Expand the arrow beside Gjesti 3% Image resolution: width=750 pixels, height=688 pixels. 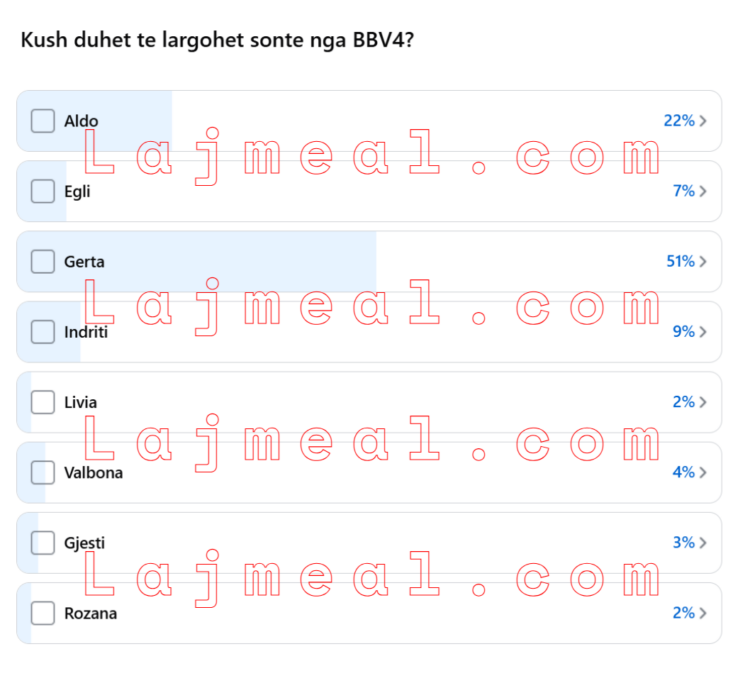click(x=703, y=543)
